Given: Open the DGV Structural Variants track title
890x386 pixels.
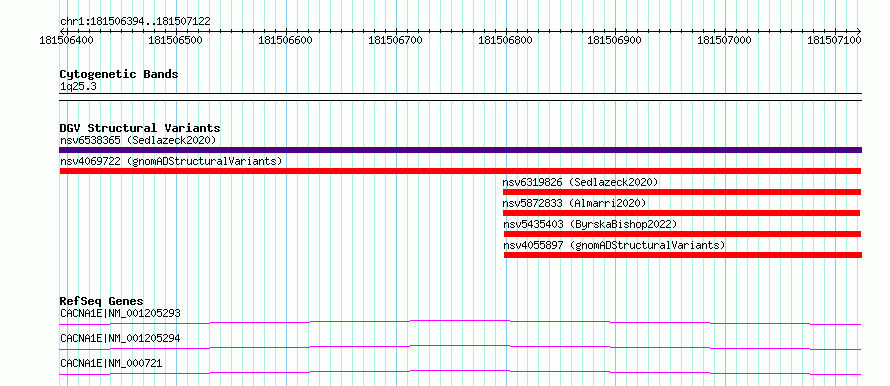Looking at the screenshot, I should 140,128.
